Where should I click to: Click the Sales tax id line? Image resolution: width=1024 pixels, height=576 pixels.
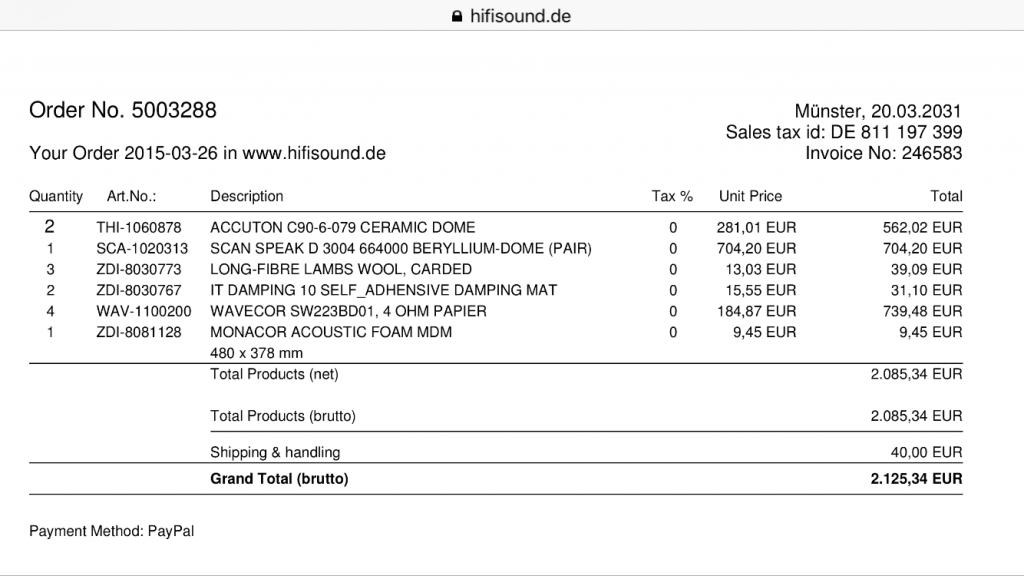(844, 133)
